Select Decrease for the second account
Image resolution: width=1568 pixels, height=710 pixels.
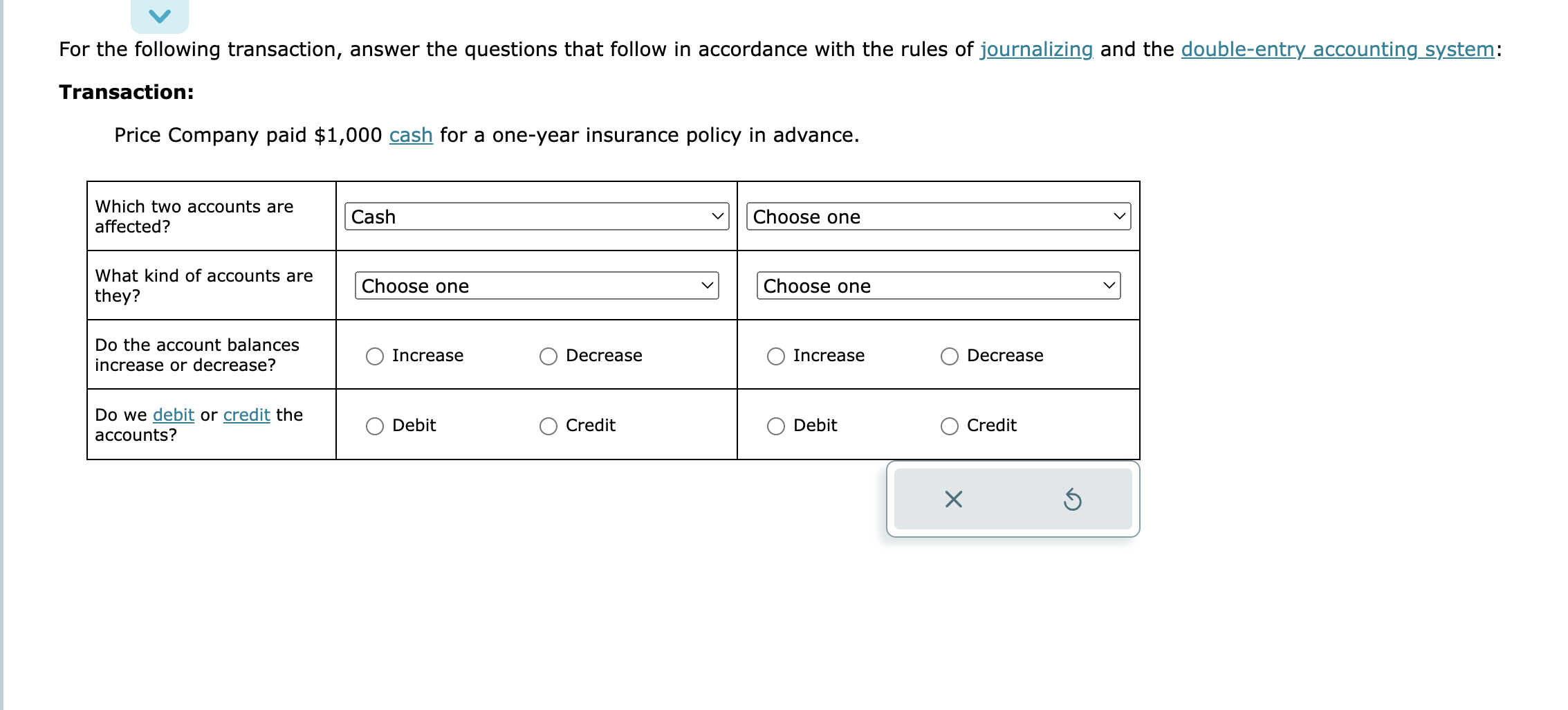pyautogui.click(x=949, y=356)
